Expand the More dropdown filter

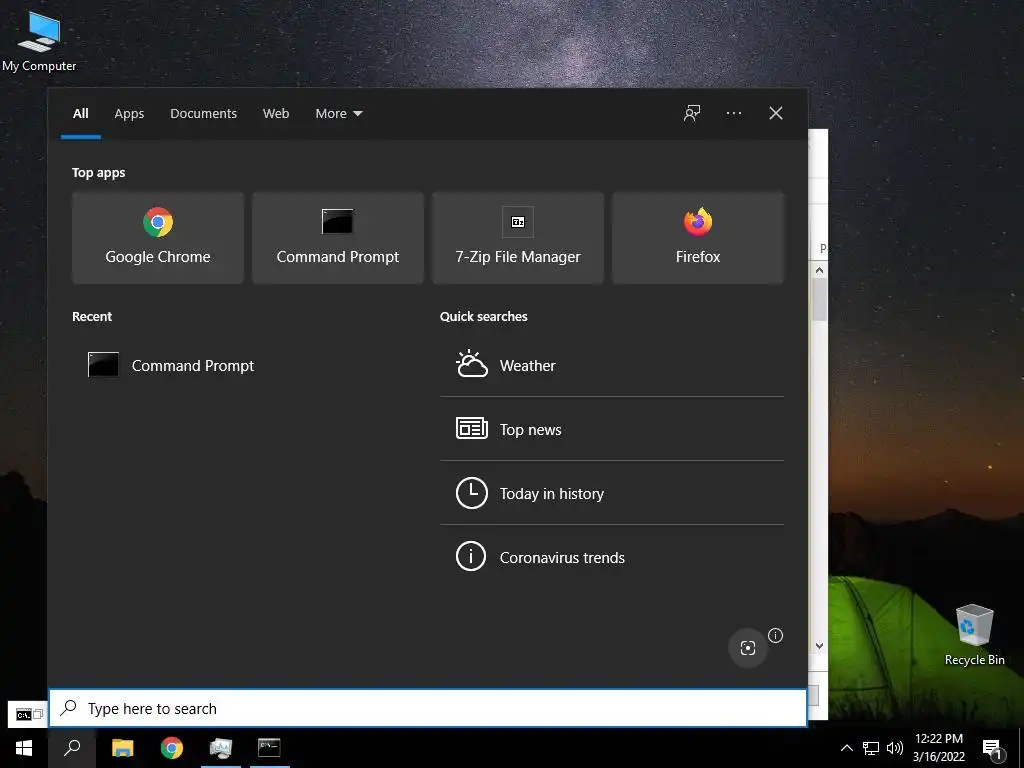(338, 114)
